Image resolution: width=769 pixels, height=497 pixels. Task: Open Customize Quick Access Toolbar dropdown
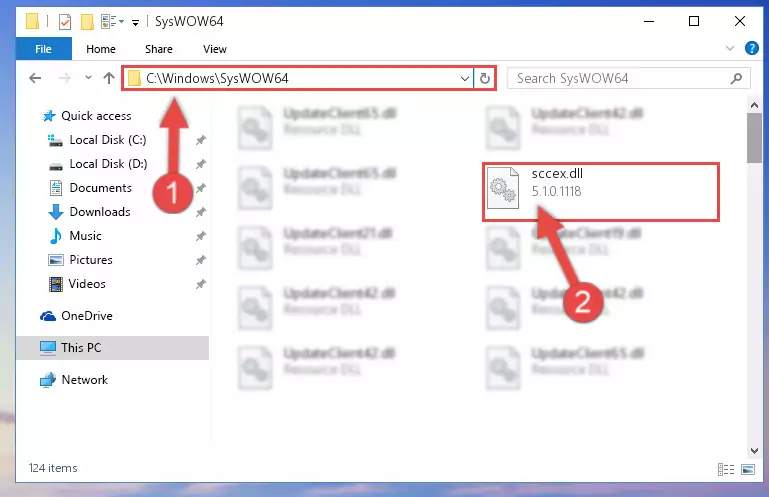point(135,23)
